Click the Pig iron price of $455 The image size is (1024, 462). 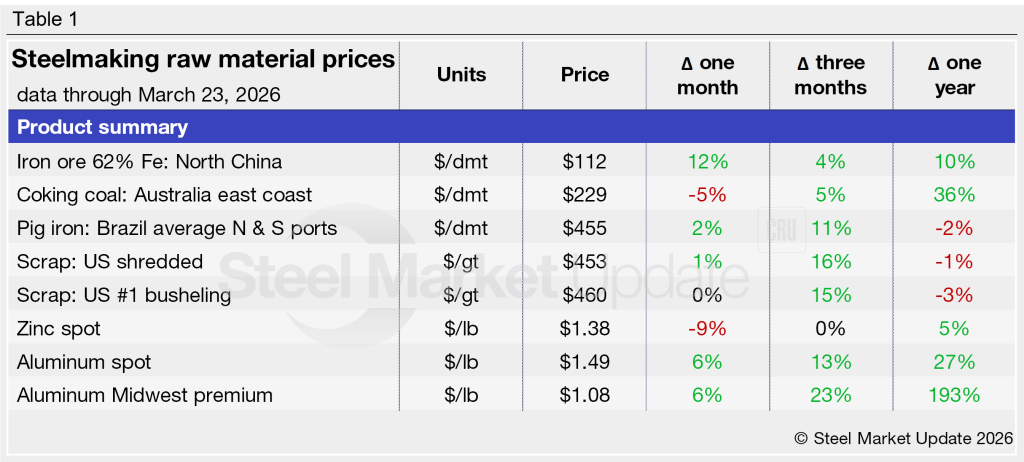(585, 228)
